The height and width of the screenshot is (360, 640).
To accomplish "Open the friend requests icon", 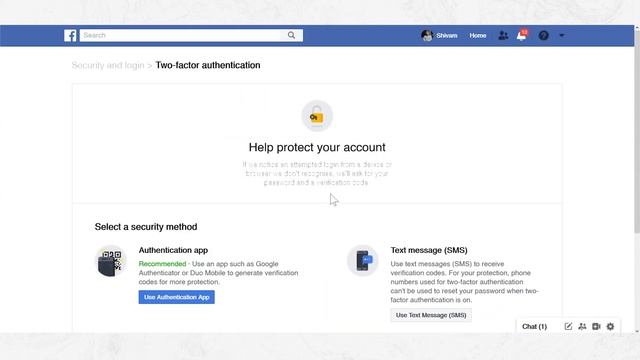I will point(503,36).
